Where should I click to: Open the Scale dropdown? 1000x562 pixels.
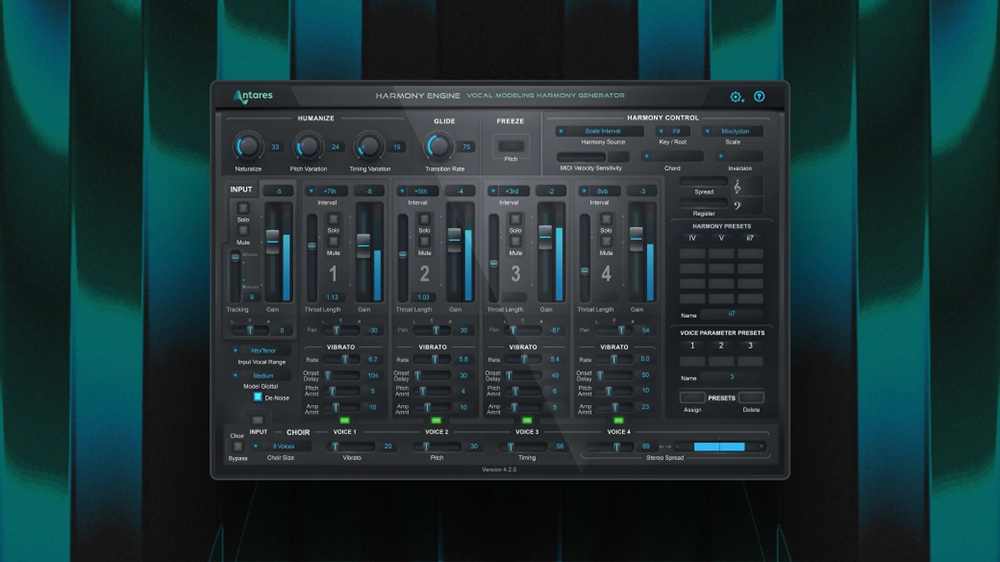pos(733,131)
